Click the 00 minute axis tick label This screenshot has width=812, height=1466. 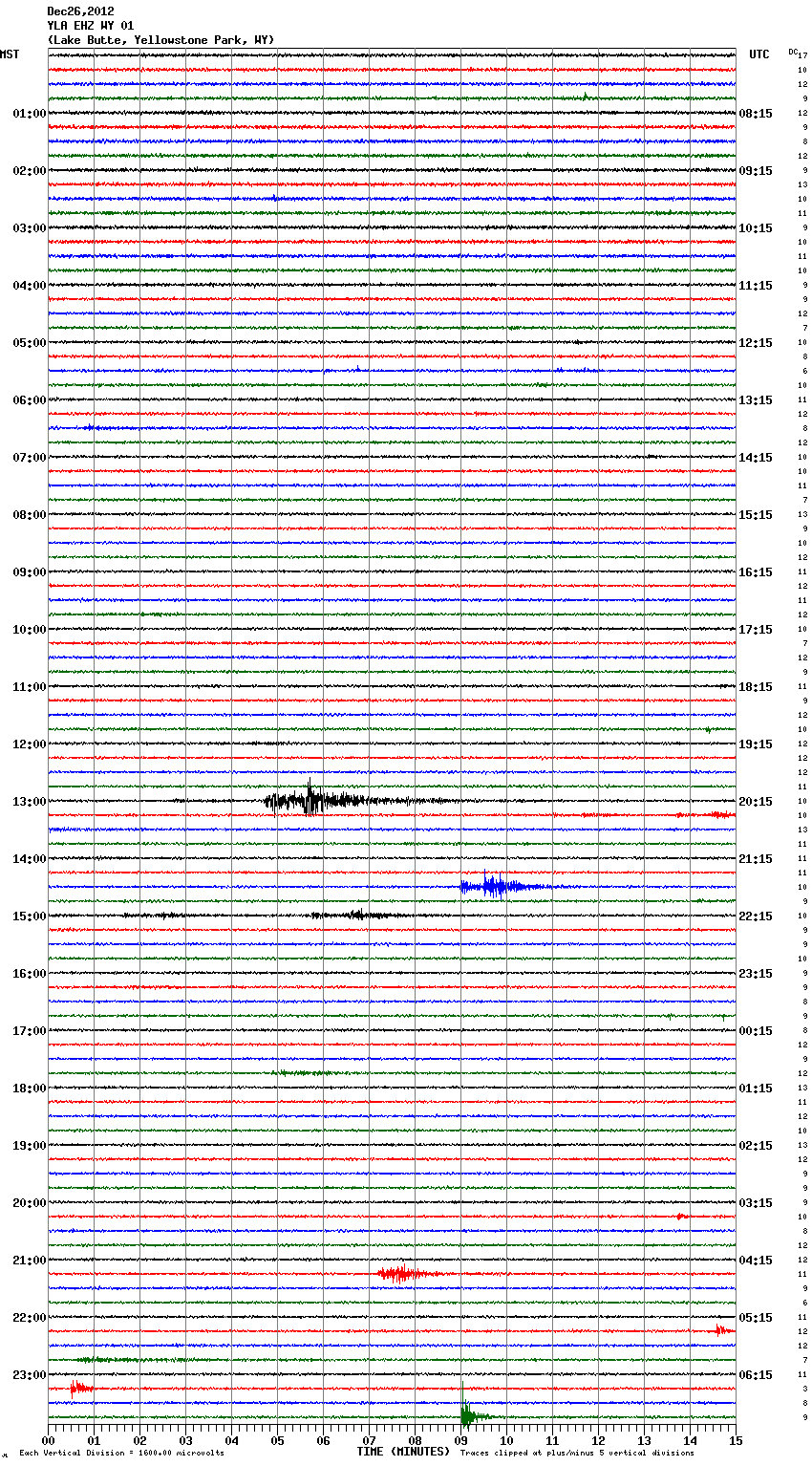(x=48, y=1440)
